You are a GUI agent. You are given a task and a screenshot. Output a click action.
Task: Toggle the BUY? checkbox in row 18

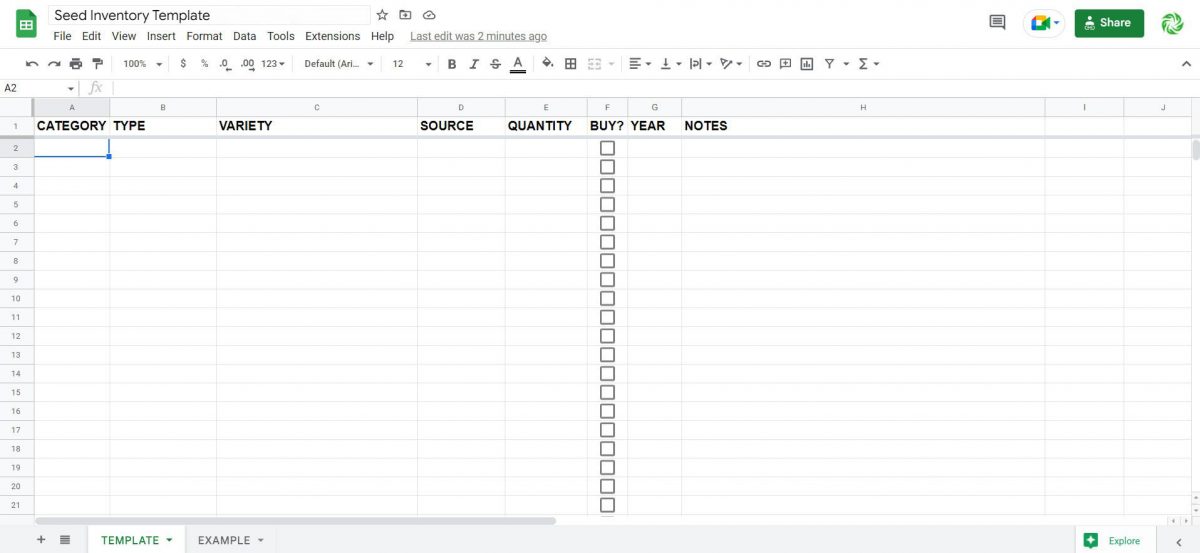coord(607,448)
